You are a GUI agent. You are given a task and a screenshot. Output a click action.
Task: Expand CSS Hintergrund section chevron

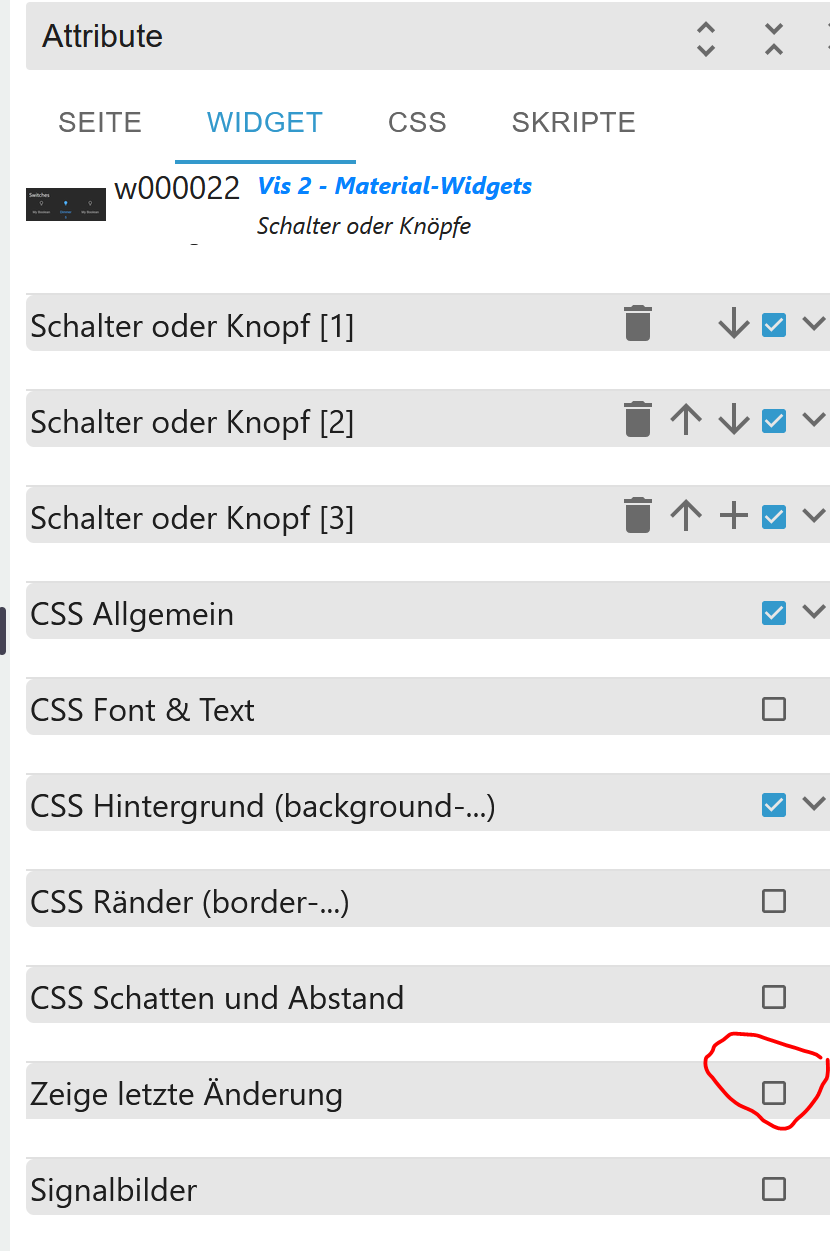coord(815,803)
